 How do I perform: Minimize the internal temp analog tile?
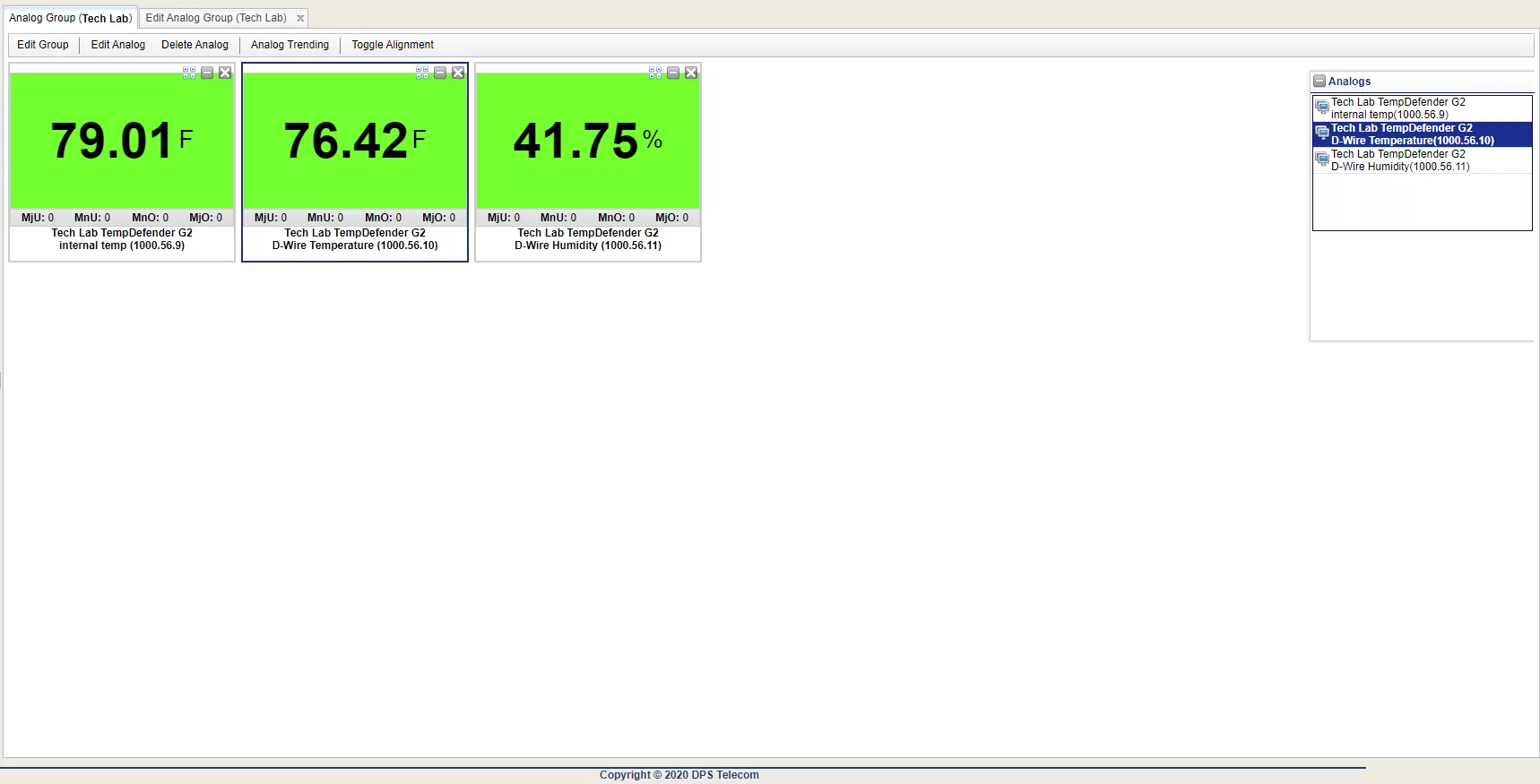[207, 73]
